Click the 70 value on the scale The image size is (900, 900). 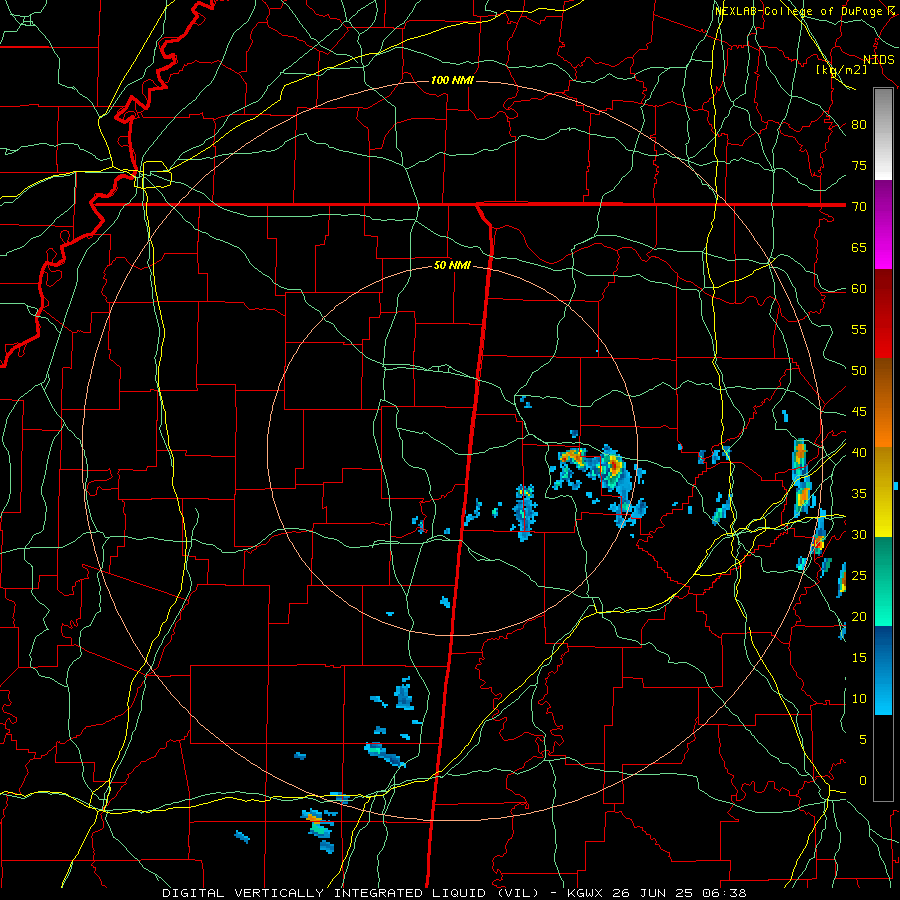point(859,207)
